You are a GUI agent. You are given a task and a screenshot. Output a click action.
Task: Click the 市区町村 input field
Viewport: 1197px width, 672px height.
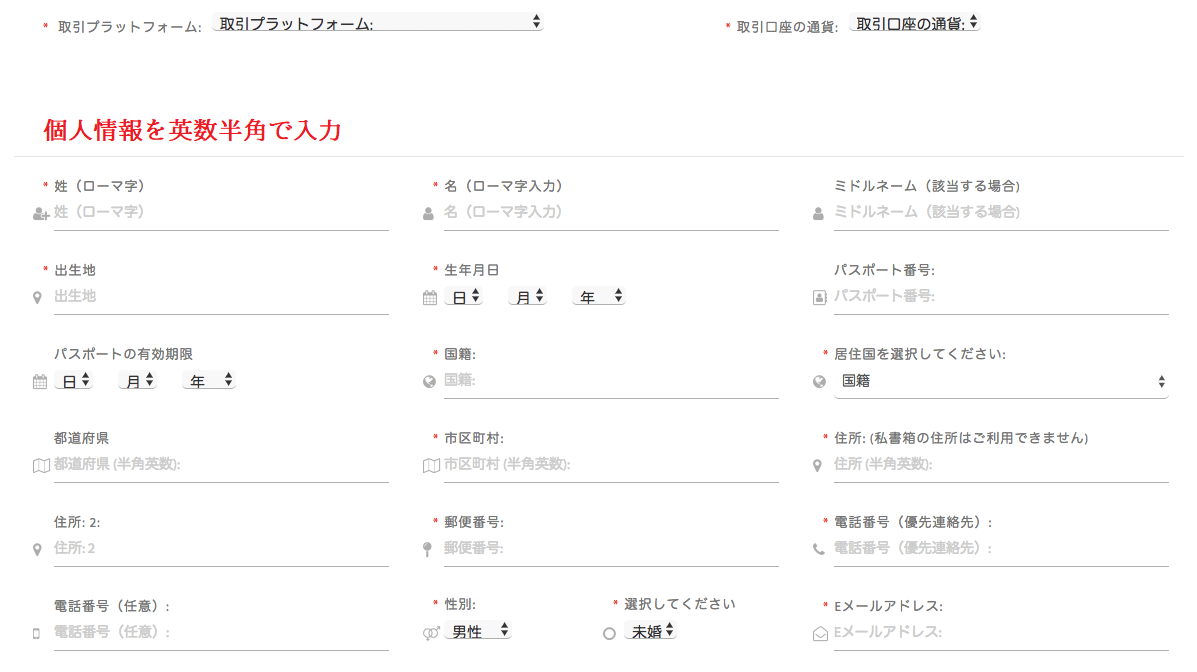(x=610, y=465)
